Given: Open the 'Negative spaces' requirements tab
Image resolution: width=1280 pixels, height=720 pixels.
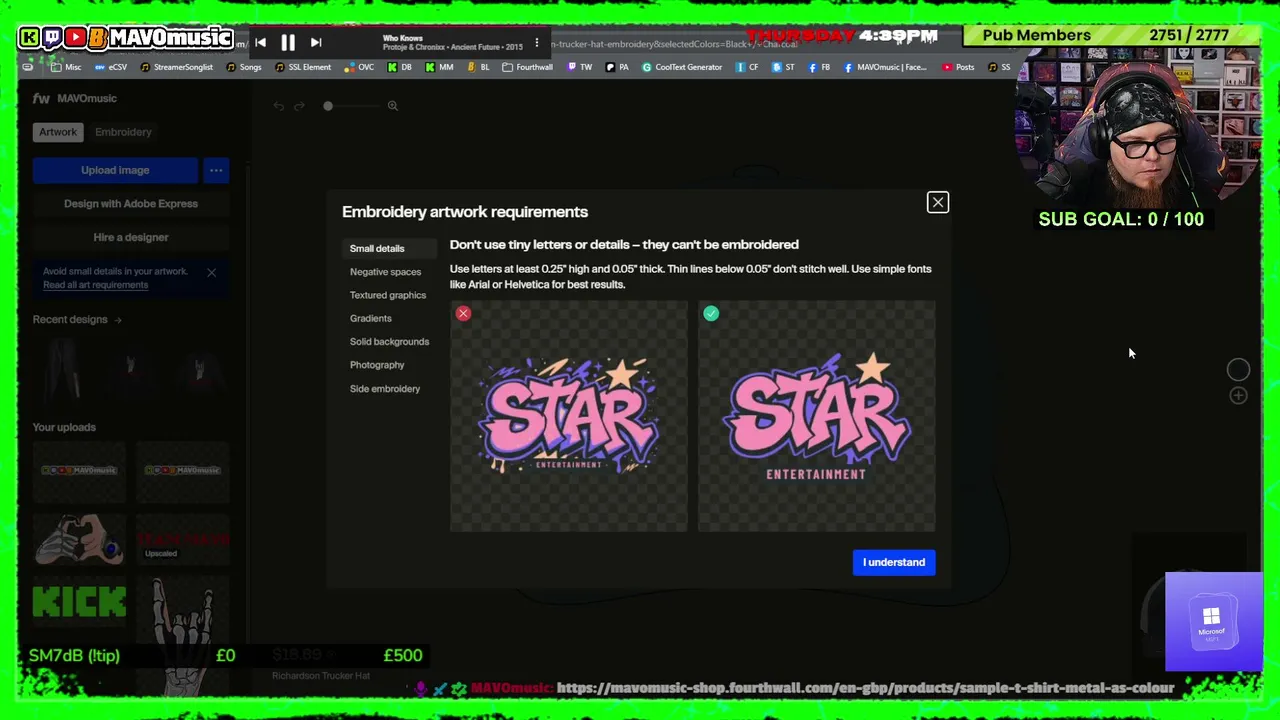Looking at the screenshot, I should click(385, 272).
